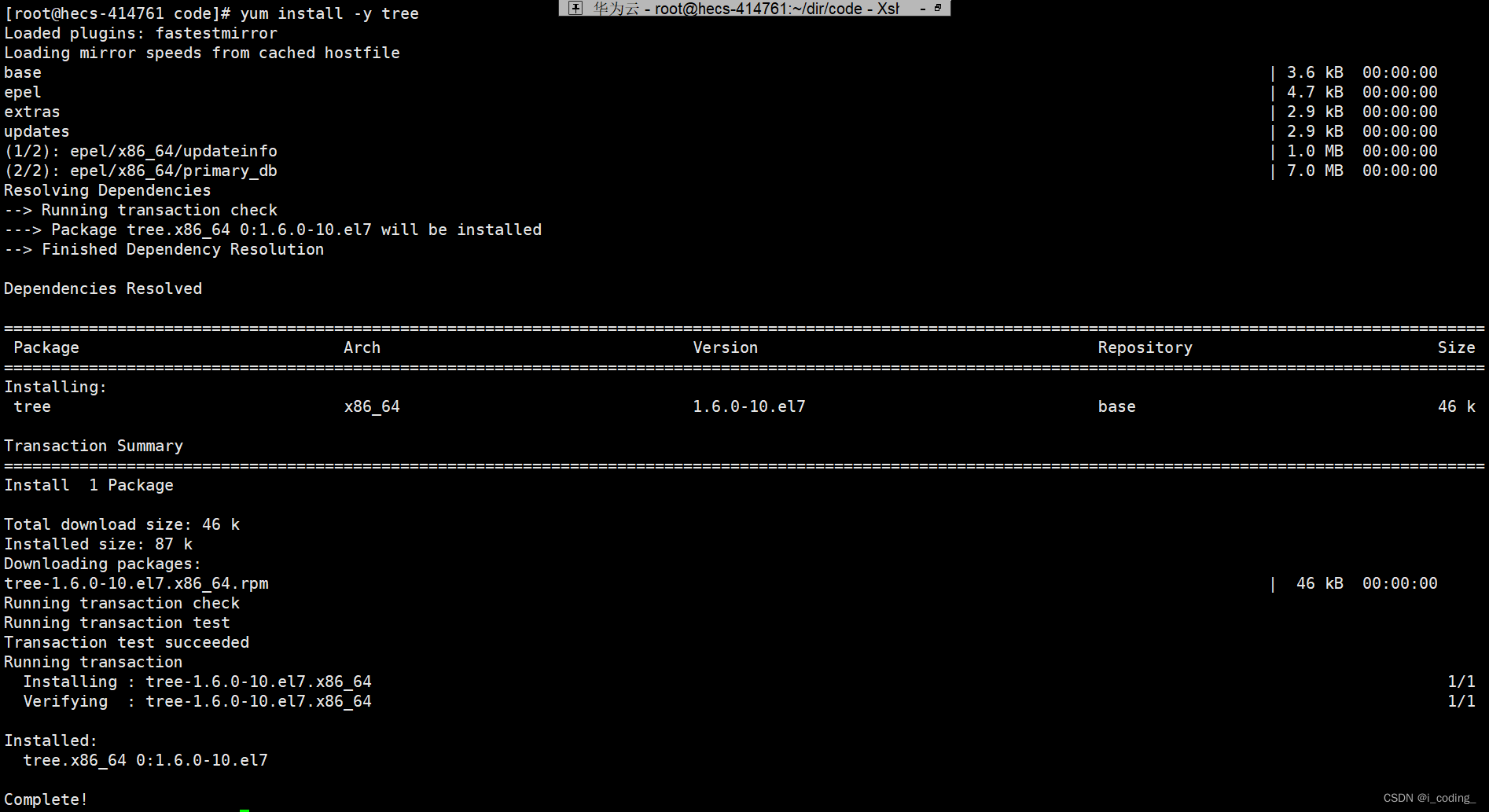Click the 'Dependencies Resolved' line
Screen dimensions: 1489x812
click(x=103, y=288)
